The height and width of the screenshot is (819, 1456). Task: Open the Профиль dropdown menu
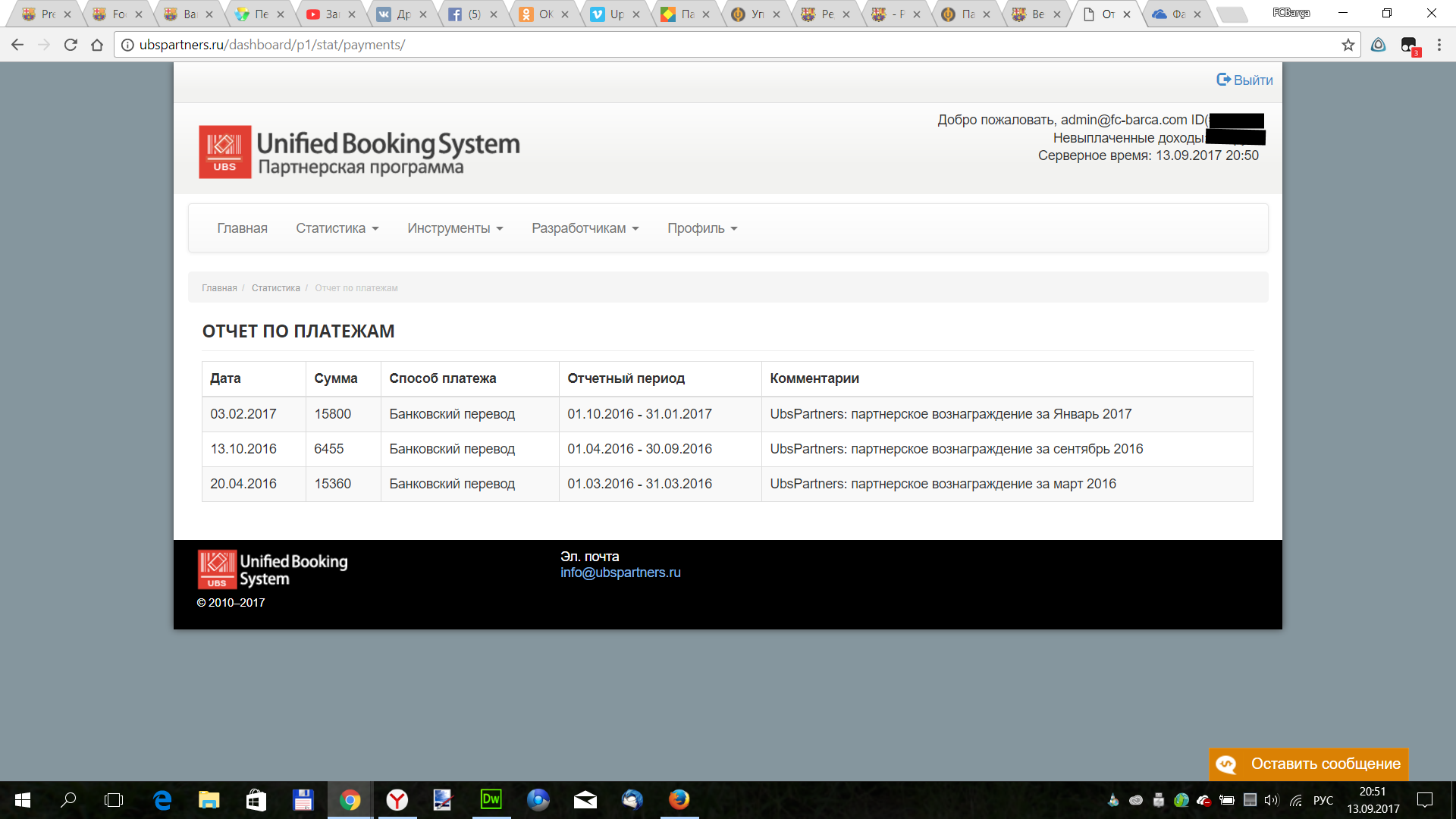coord(701,228)
